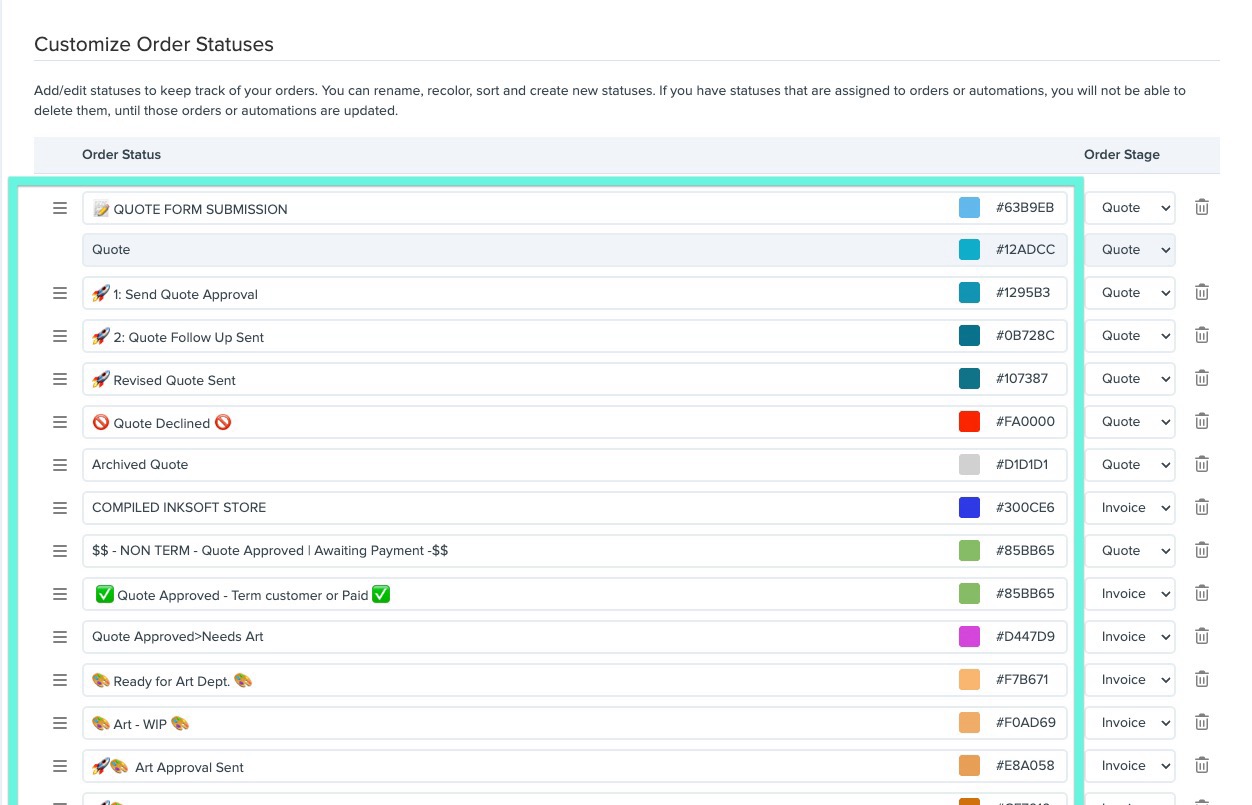Open Invoice stage dropdown for COMPILED INKSOFT STORE
This screenshot has width=1252, height=805.
(1131, 508)
